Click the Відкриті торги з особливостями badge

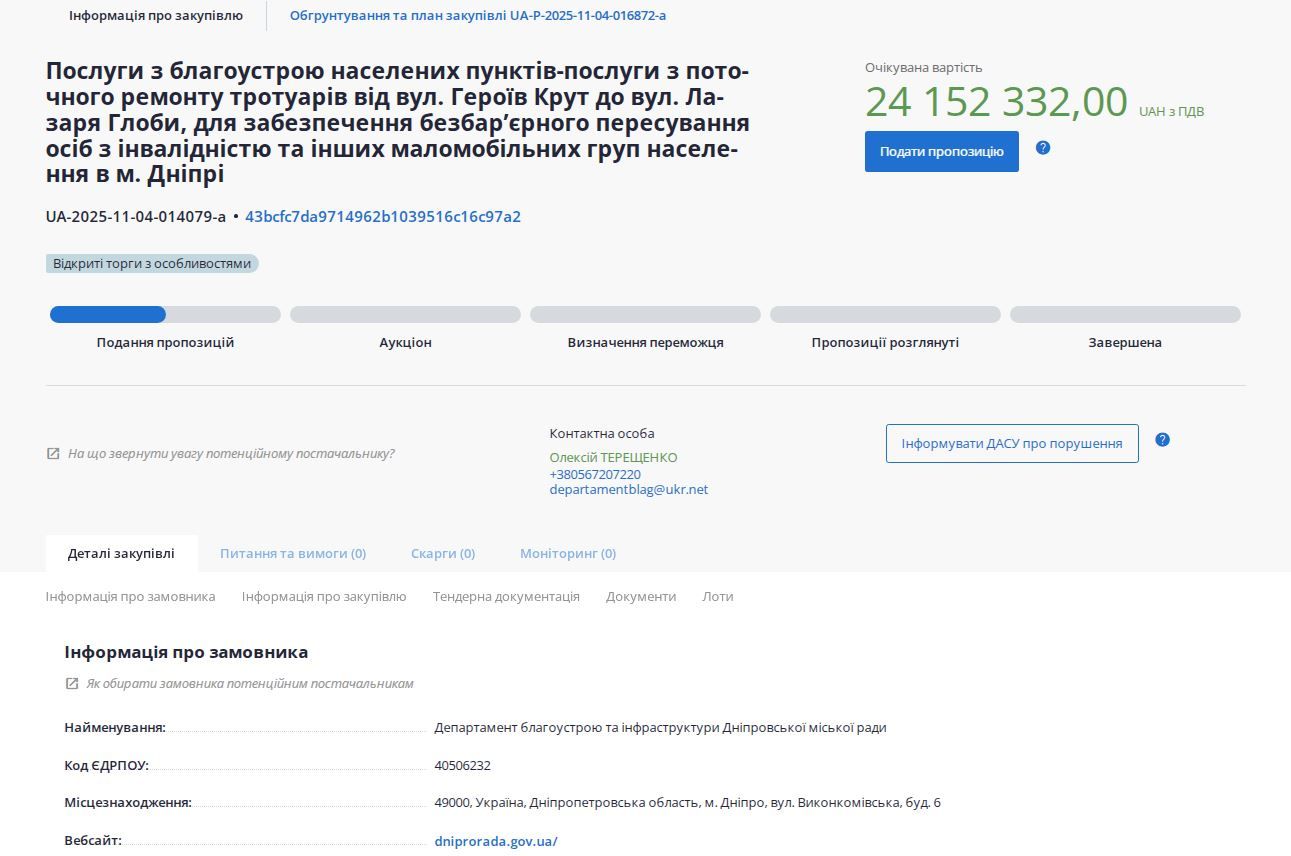pyautogui.click(x=153, y=263)
